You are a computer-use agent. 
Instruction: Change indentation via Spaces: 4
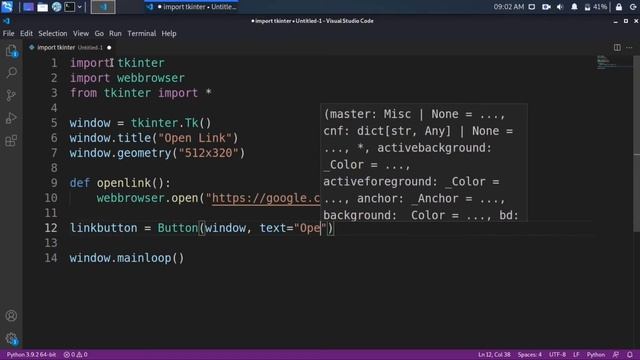point(530,355)
